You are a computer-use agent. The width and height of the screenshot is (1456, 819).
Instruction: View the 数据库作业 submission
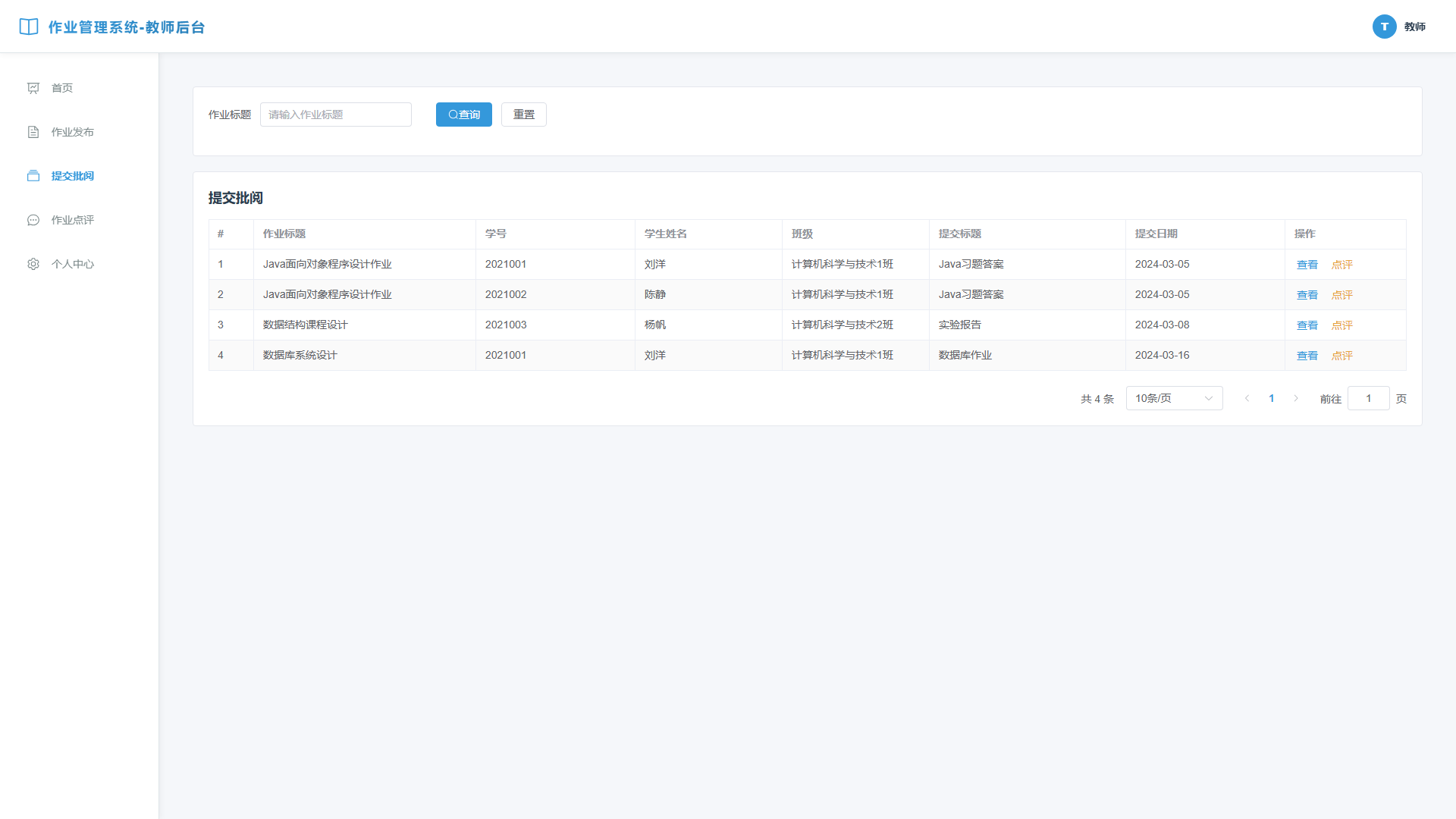point(1307,356)
